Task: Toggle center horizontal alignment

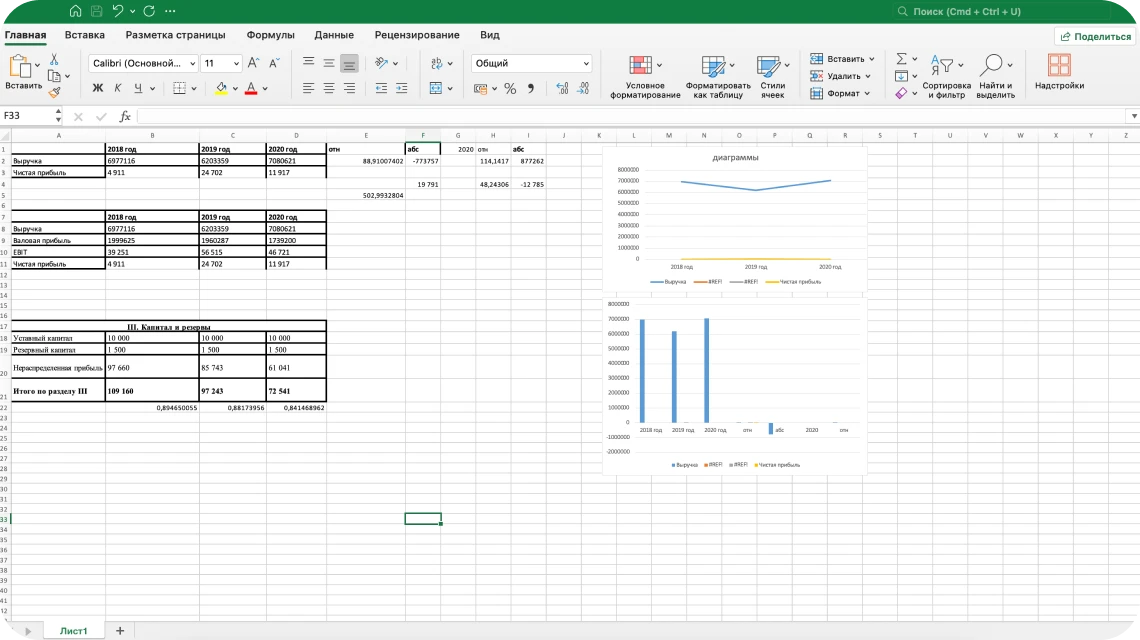Action: (329, 88)
